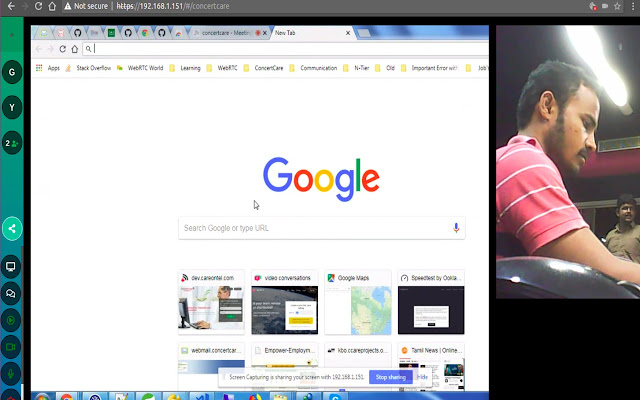Screen dimensions: 640x400
Task: Switch to the green square pinned tab
Action: 111,33
